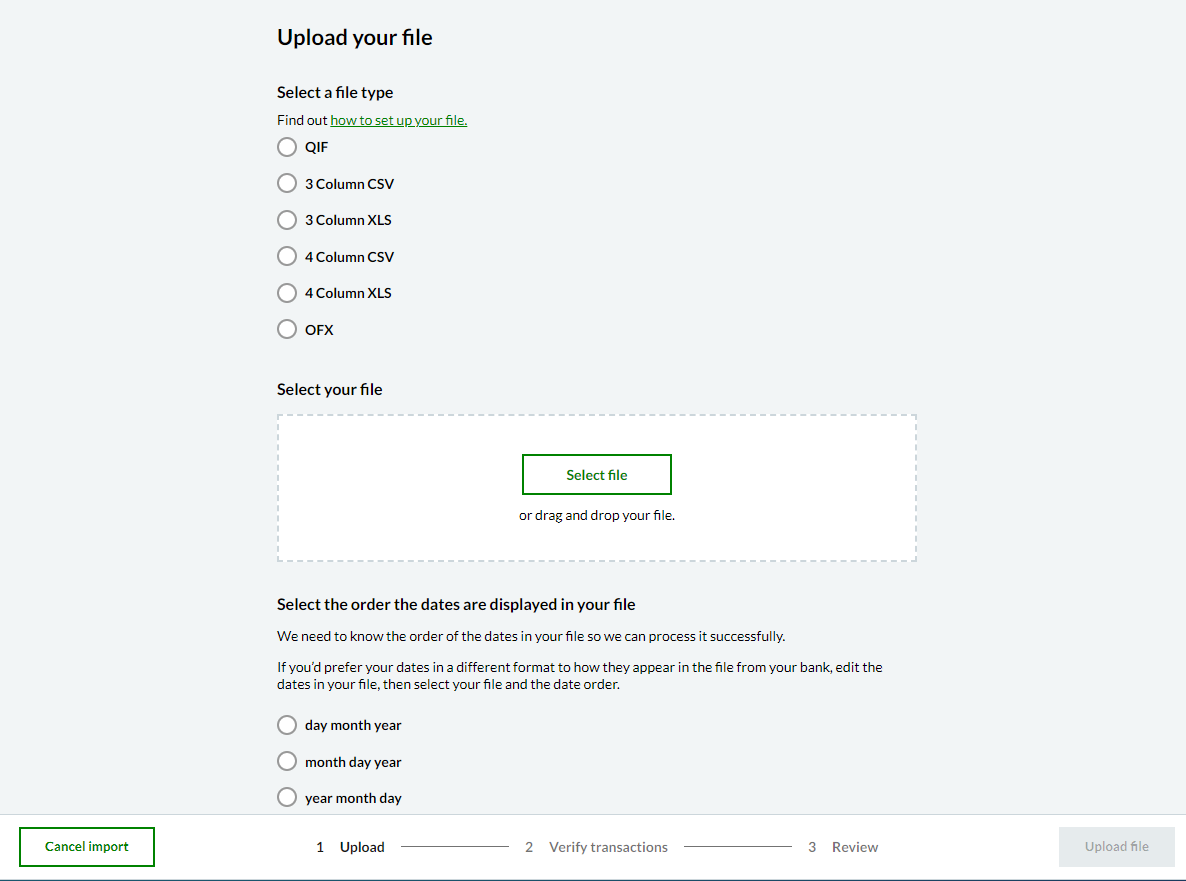Select day month year date order
This screenshot has width=1186, height=881.
(287, 725)
